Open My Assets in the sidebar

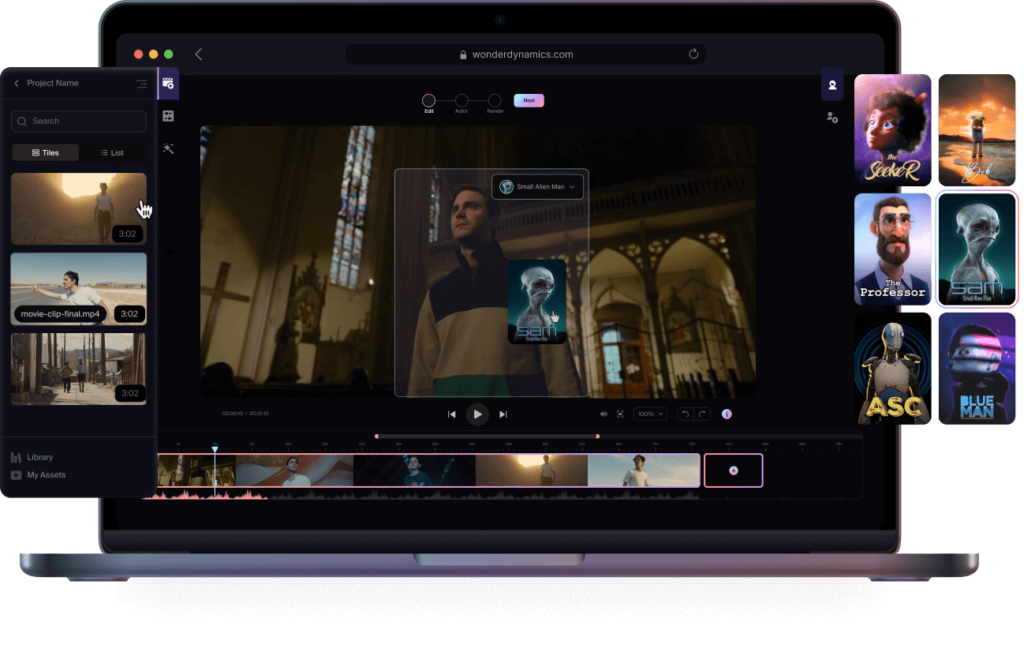(45, 475)
